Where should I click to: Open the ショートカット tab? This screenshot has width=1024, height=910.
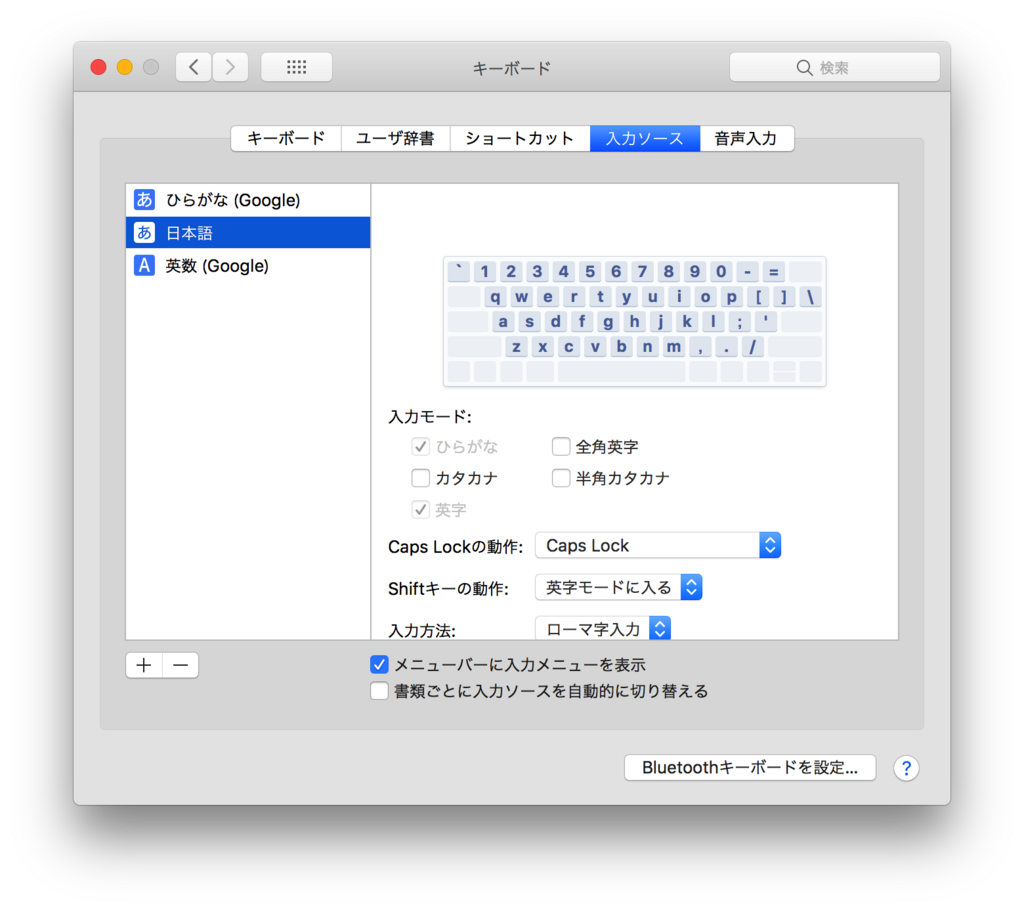coord(520,138)
